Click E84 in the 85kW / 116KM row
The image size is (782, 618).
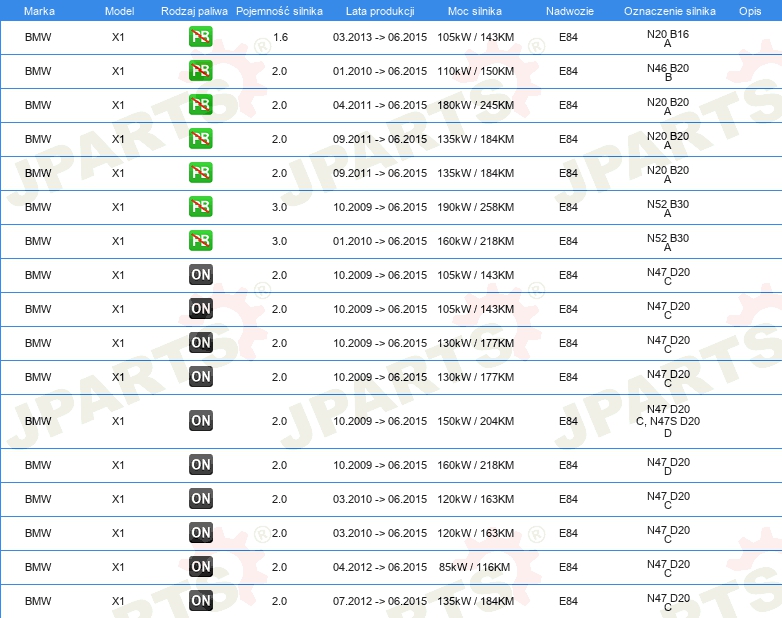coord(568,567)
